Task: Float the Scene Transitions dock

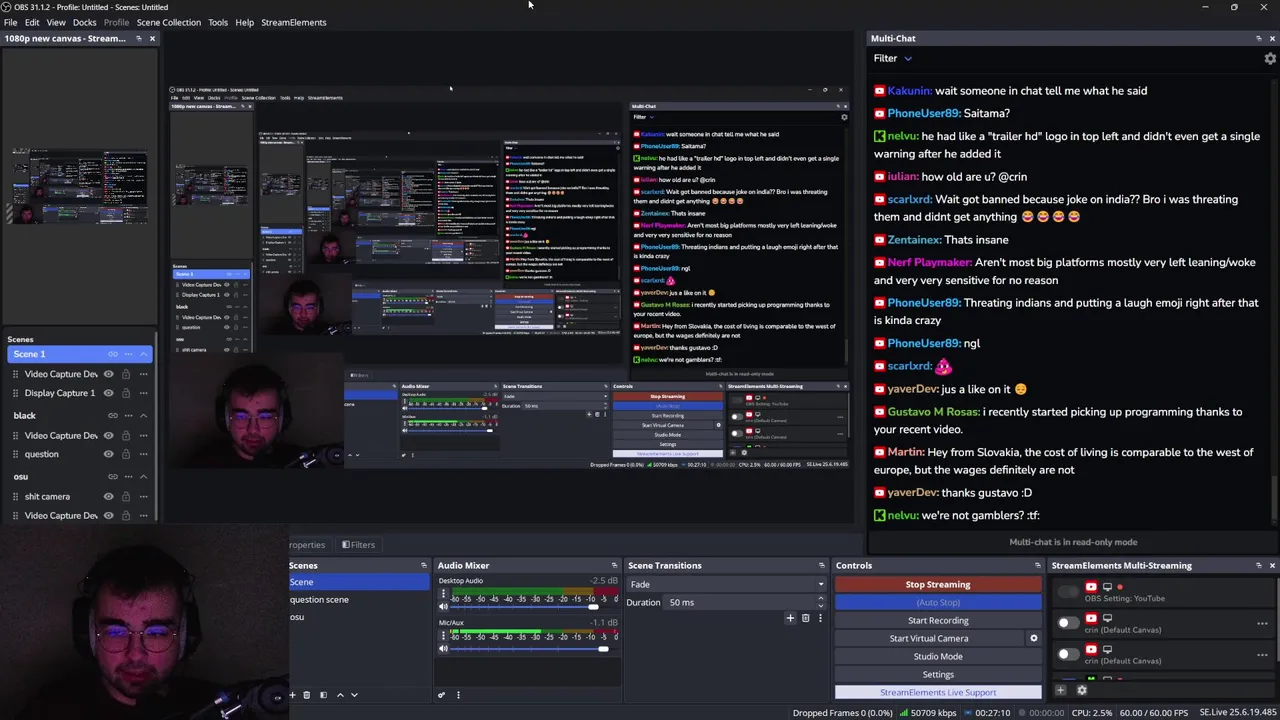Action: tap(822, 566)
